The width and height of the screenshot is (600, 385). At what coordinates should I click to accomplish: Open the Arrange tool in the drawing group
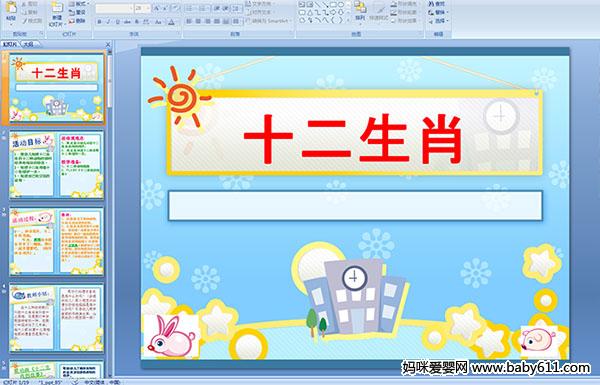point(360,11)
